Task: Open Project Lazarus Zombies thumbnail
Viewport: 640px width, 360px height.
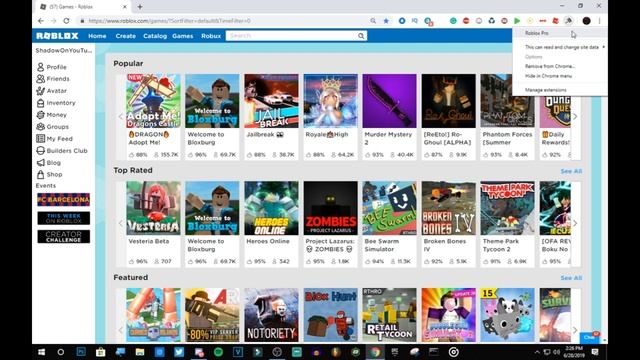Action: [x=331, y=208]
